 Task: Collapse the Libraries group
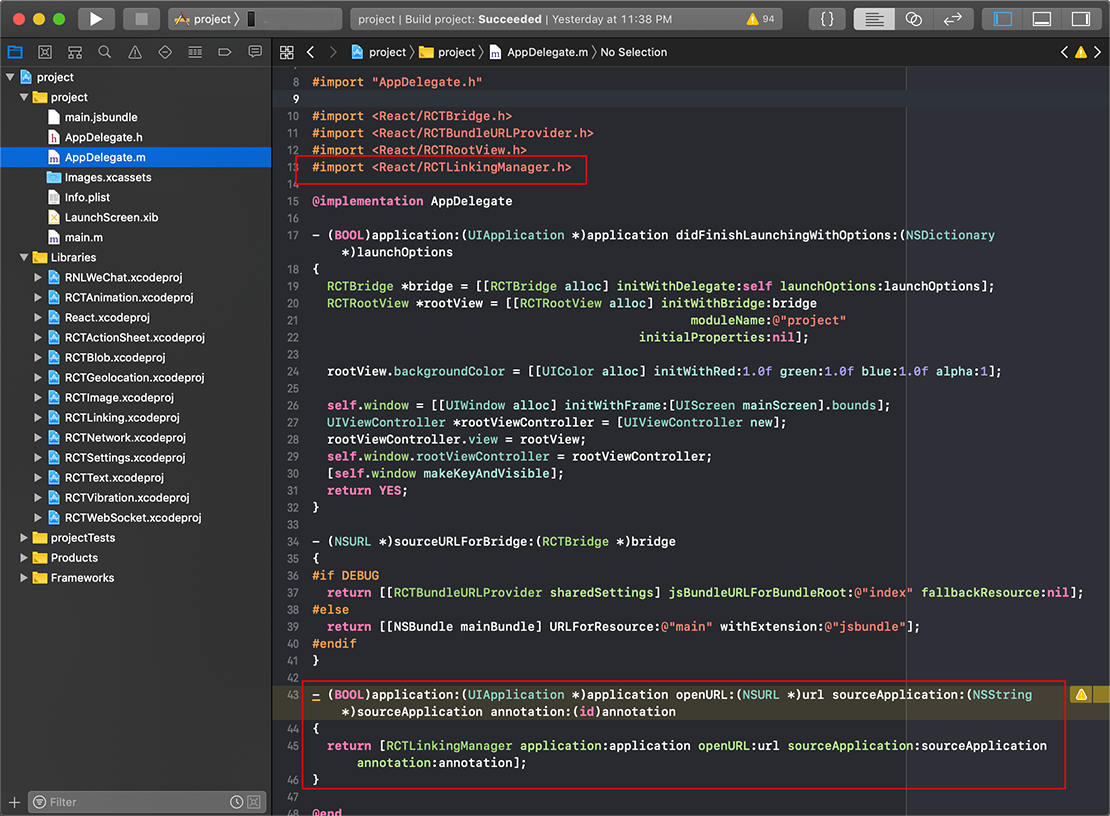[25, 258]
